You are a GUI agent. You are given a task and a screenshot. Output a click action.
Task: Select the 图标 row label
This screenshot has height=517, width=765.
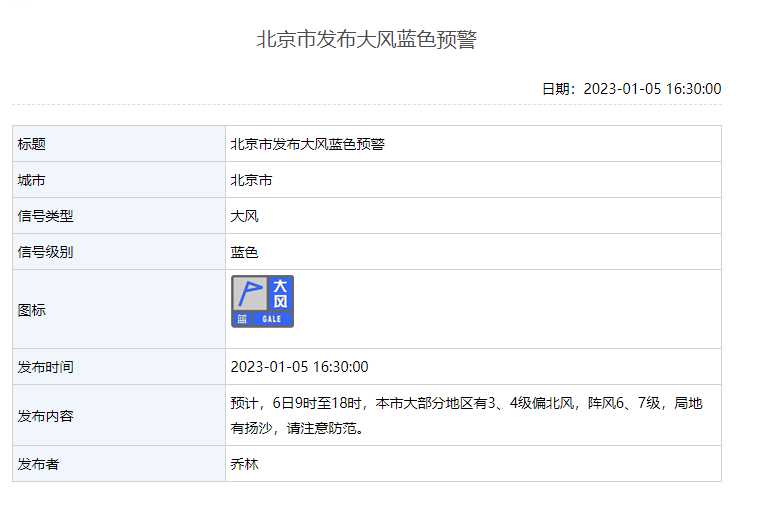[x=32, y=310]
